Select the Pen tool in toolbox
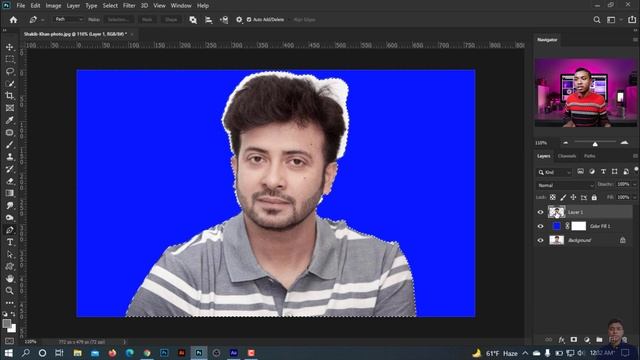This screenshot has width=640, height=360. (x=9, y=230)
